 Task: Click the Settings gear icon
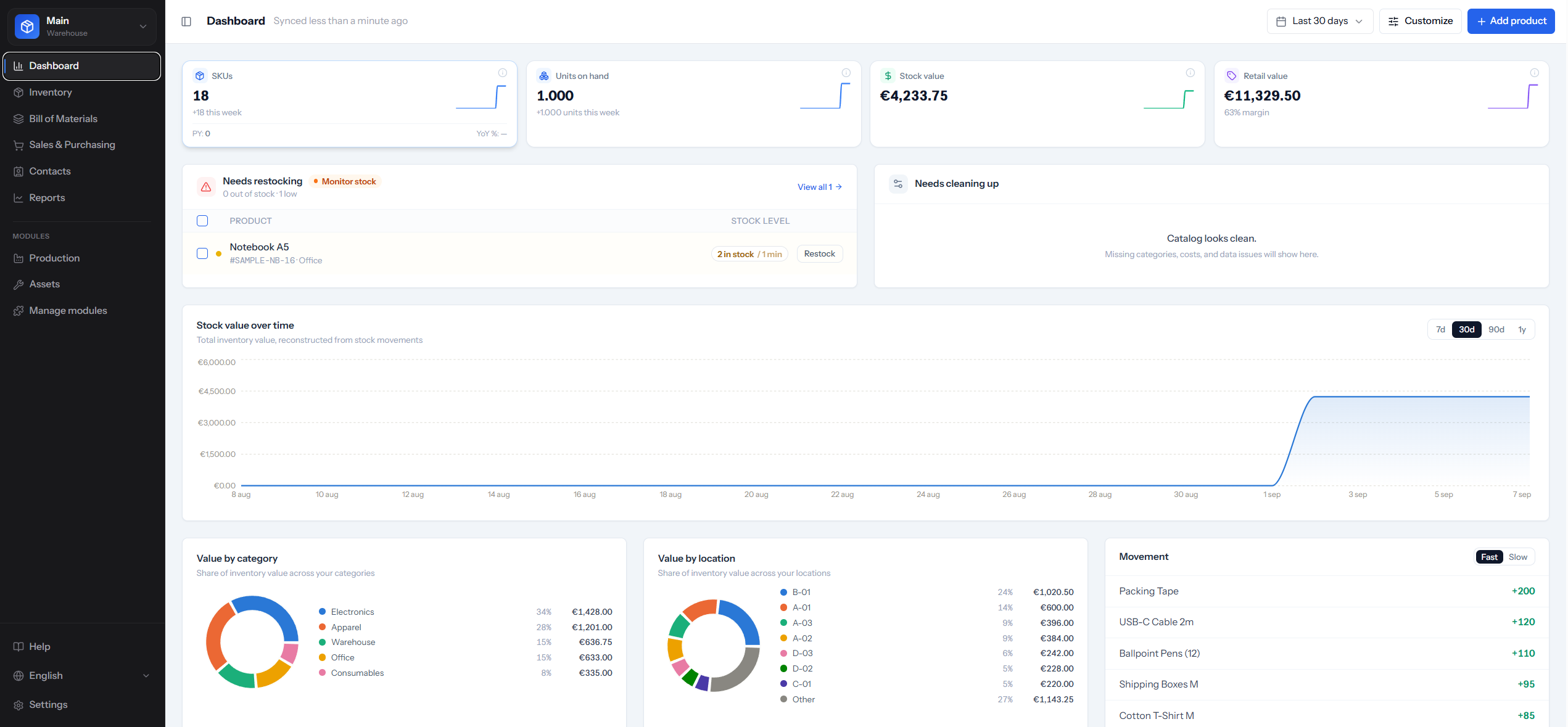19,705
